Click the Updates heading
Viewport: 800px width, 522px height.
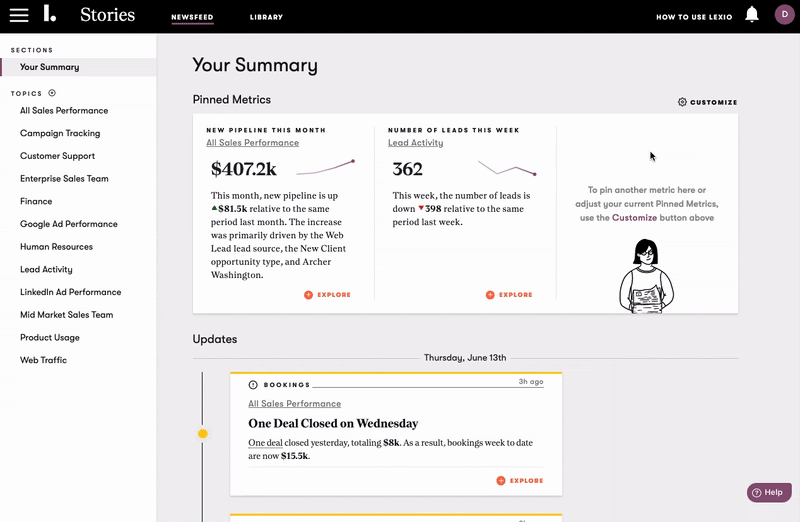(x=215, y=339)
